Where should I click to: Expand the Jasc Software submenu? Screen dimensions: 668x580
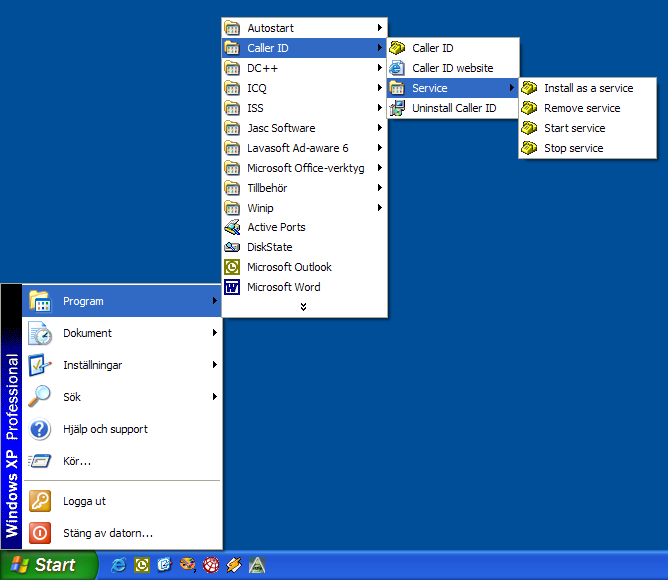pyautogui.click(x=304, y=128)
